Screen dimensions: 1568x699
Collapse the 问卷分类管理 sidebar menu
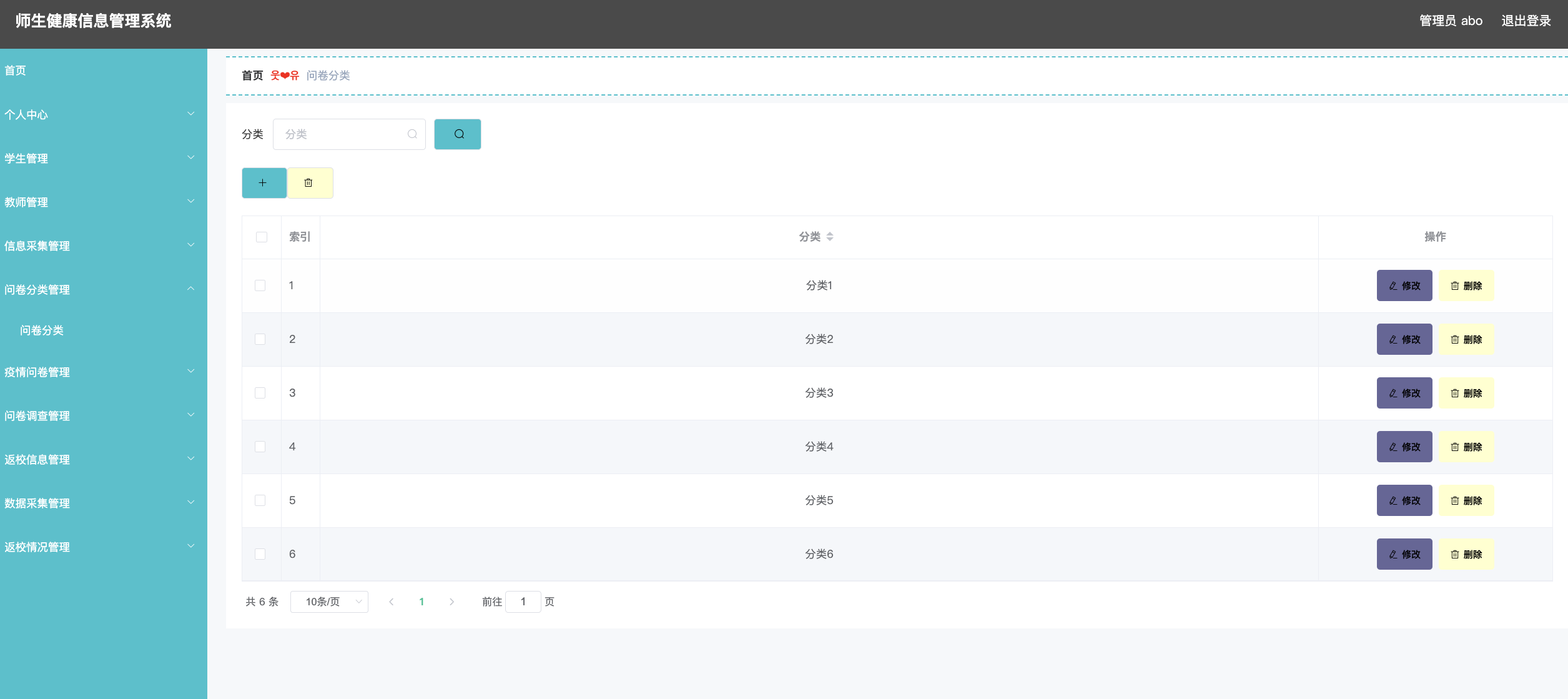pos(100,290)
